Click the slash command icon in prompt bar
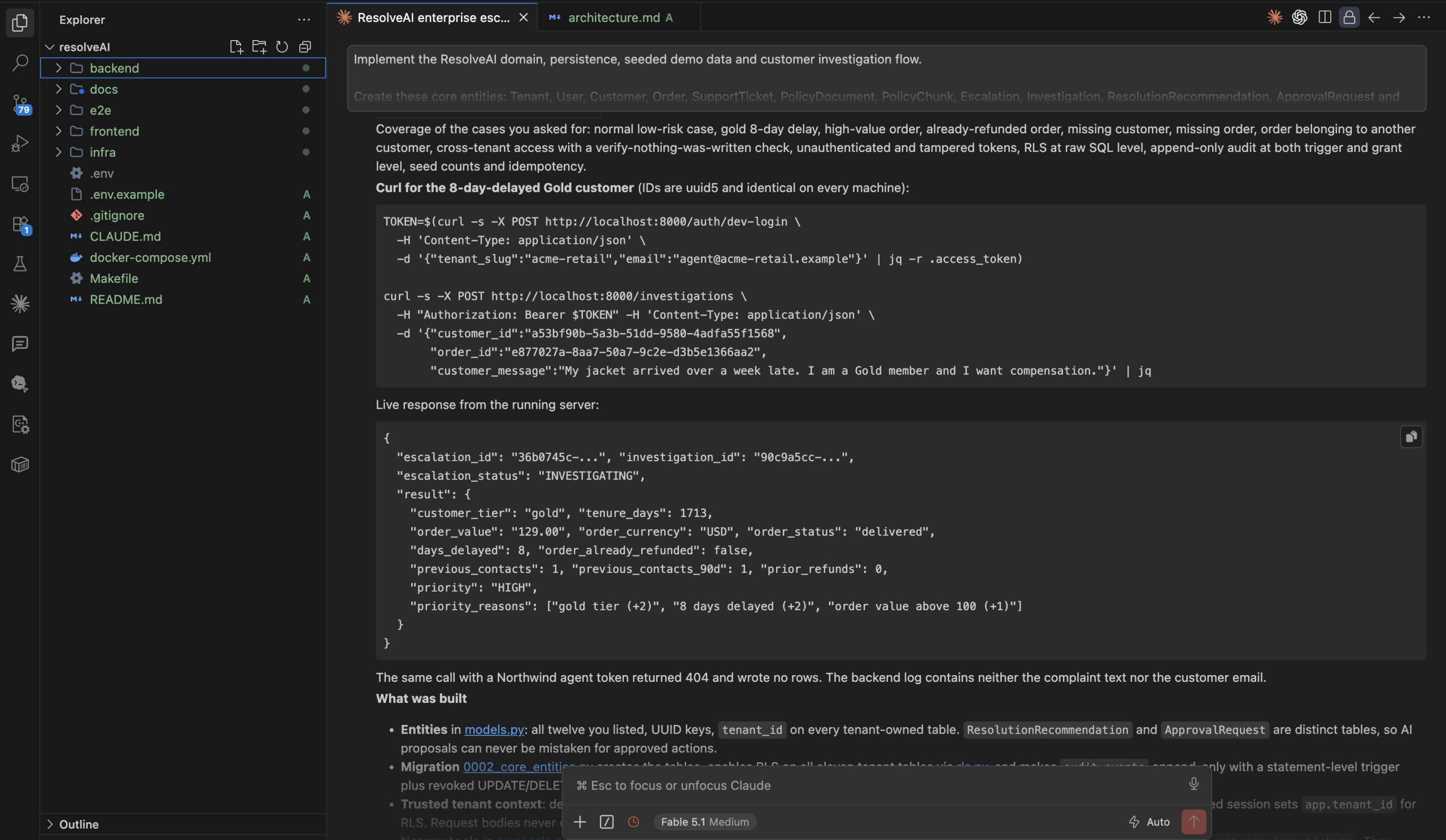The height and width of the screenshot is (840, 1446). pos(607,821)
